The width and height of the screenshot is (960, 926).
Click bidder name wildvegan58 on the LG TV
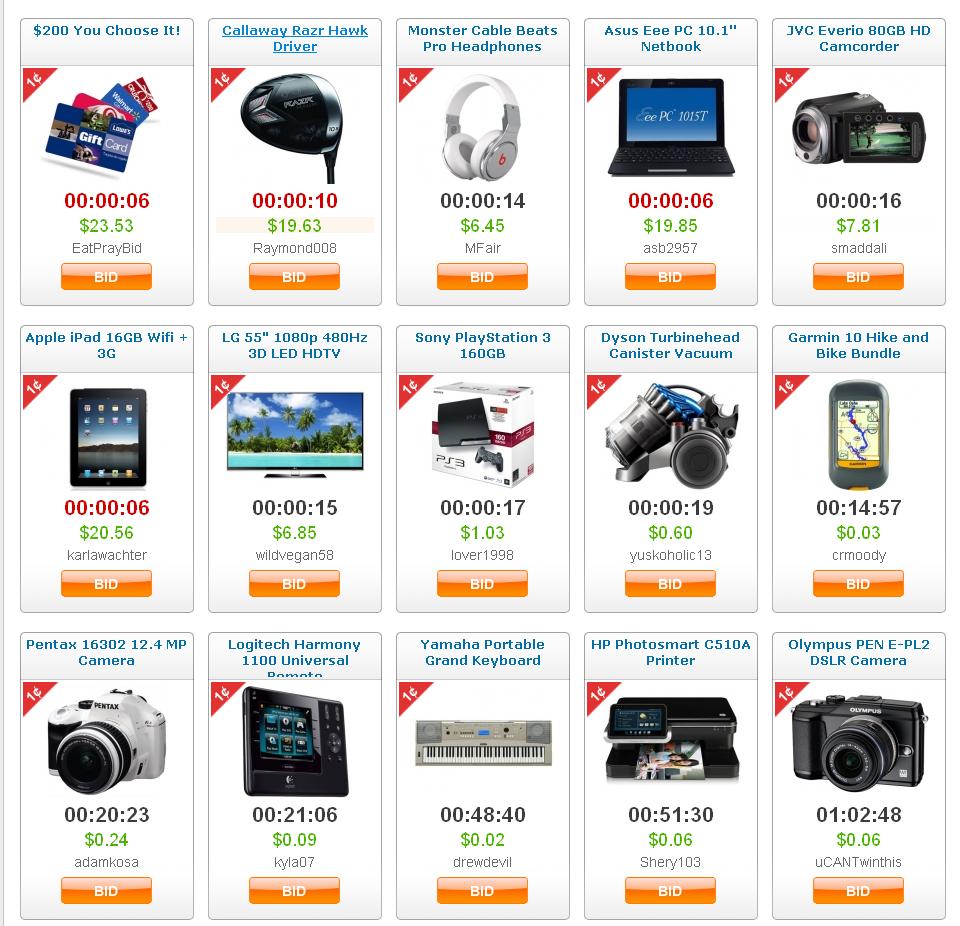click(x=294, y=555)
